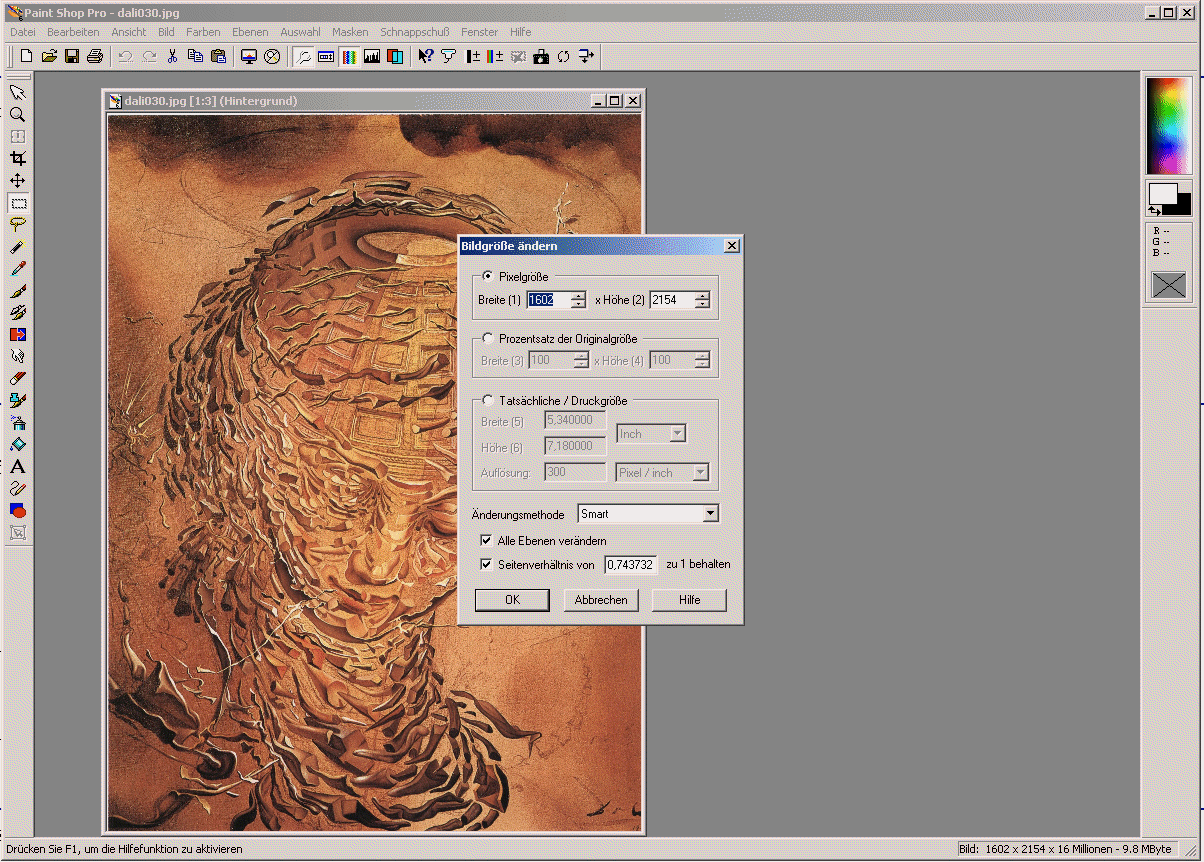Select the Crop tool
The image size is (1204, 862).
[17, 158]
